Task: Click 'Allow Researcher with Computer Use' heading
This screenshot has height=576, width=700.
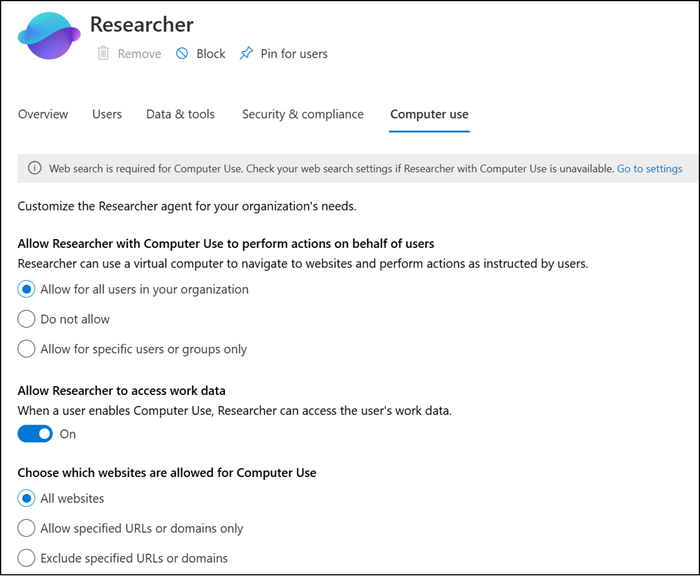Action: 226,244
